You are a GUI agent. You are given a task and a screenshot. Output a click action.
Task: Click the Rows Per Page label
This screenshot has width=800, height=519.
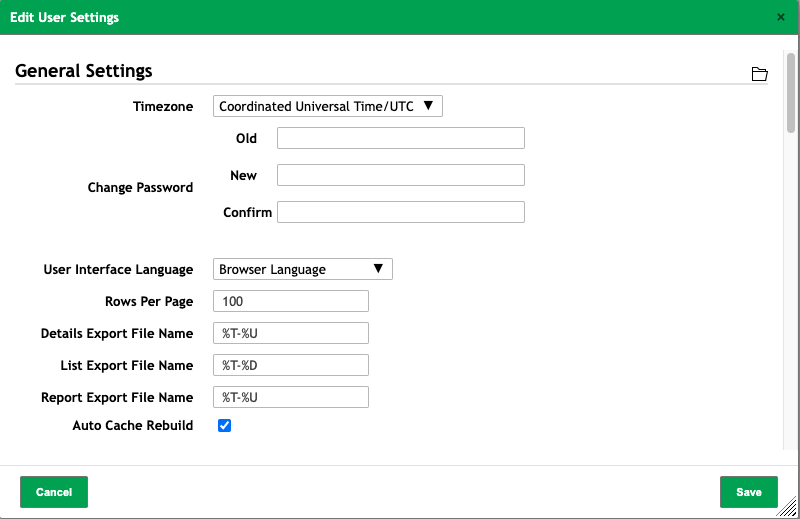(149, 301)
